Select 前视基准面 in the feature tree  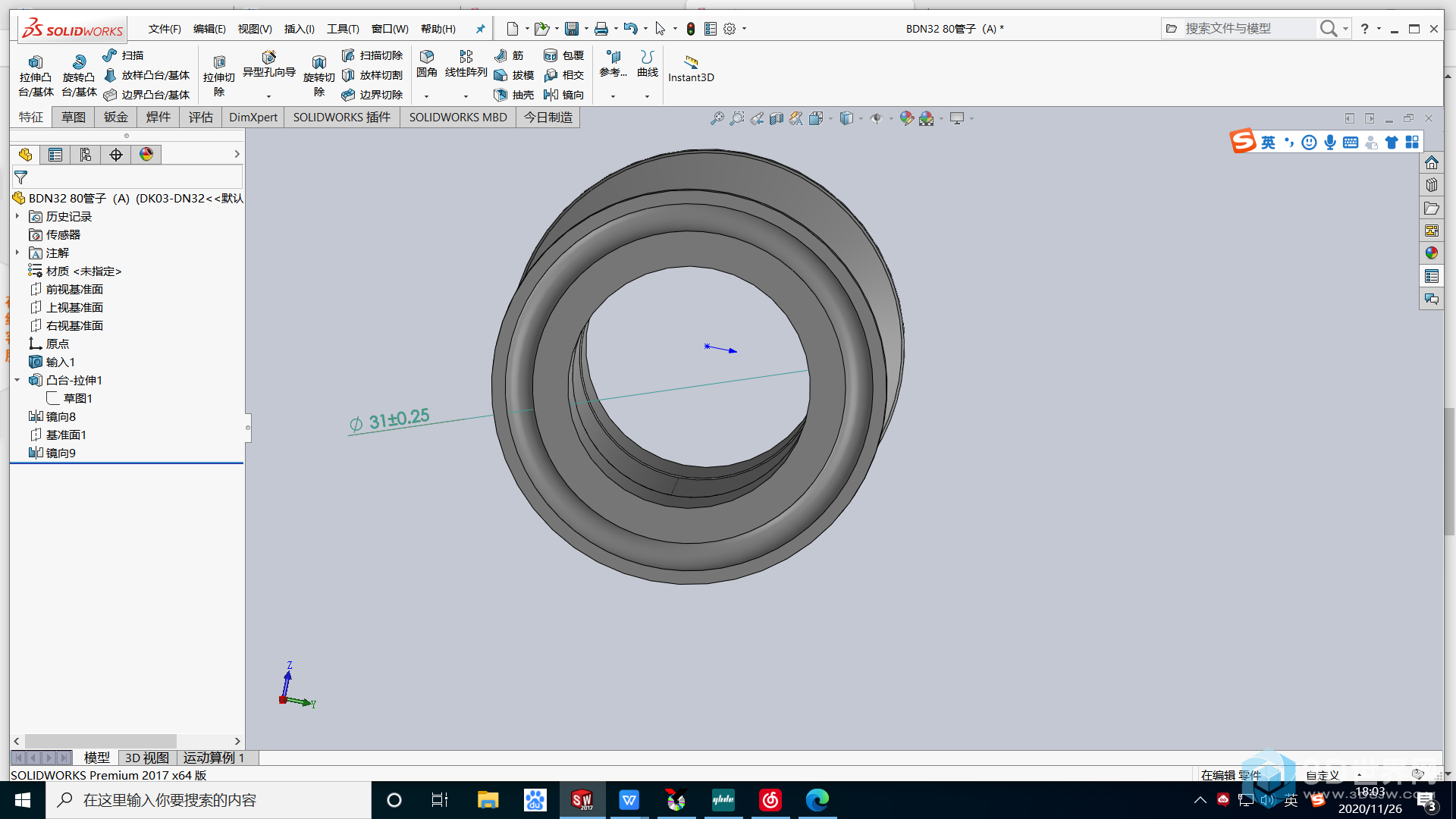pos(74,289)
